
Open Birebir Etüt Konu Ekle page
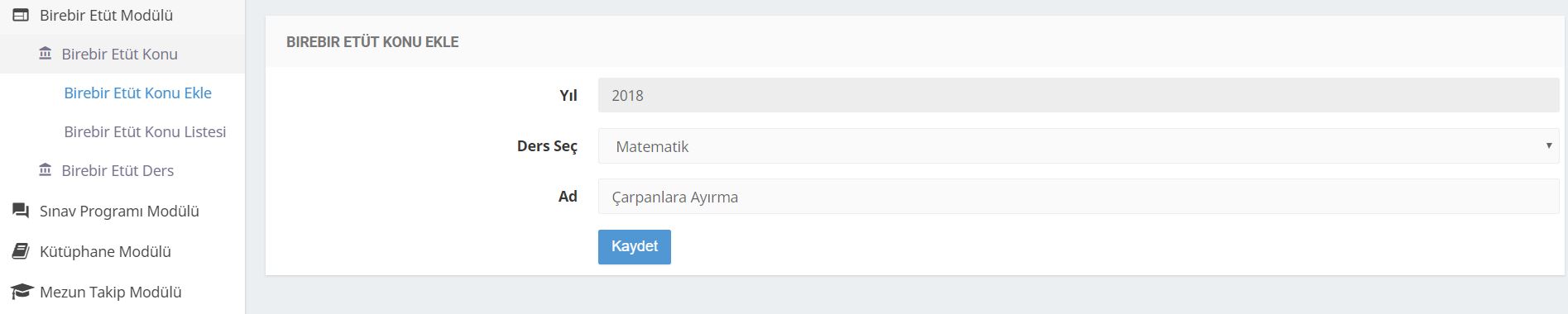tap(138, 93)
